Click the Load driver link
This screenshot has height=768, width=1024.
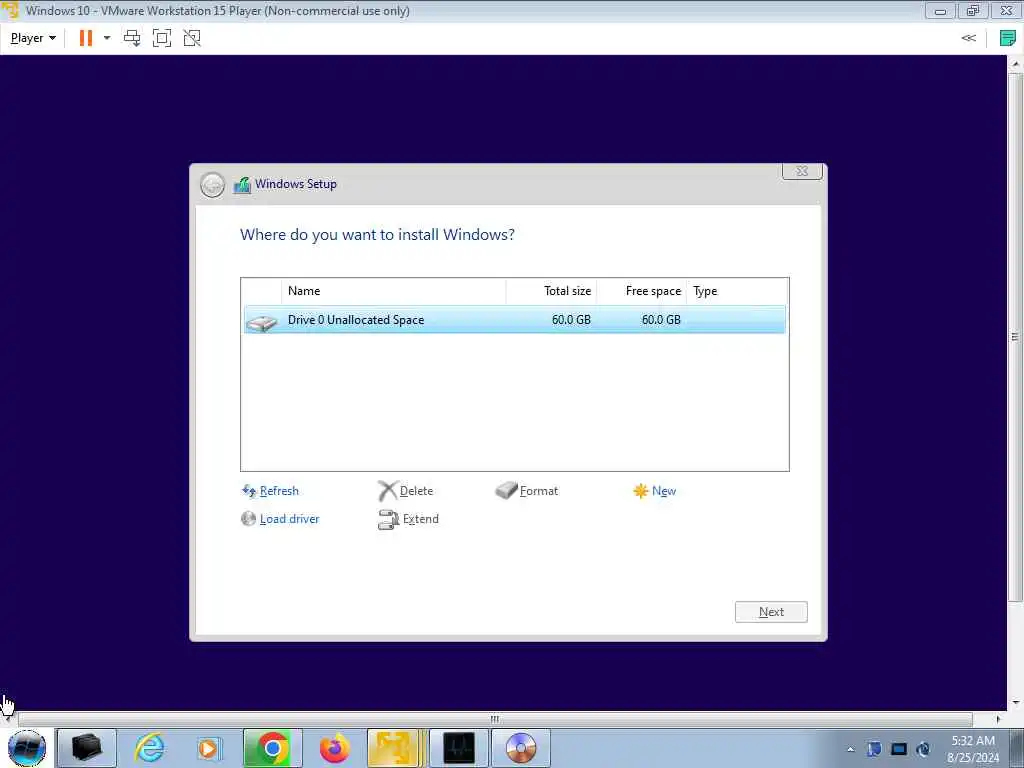pyautogui.click(x=289, y=519)
